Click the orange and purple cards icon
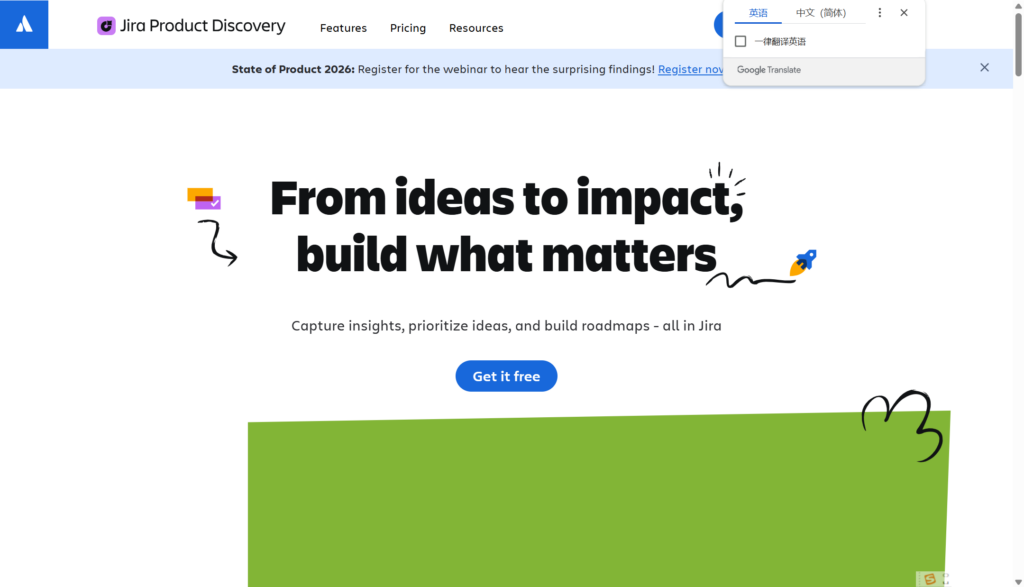 [x=204, y=198]
